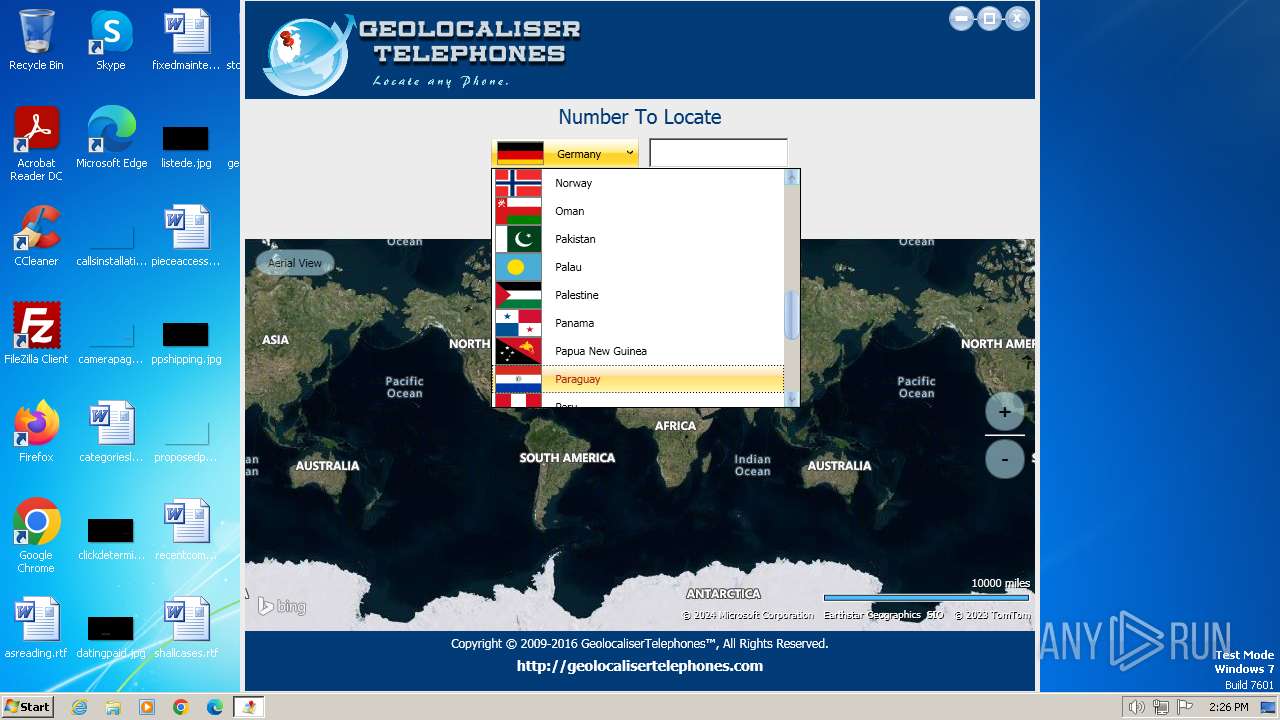This screenshot has height=720, width=1280.
Task: Open Firefox desktop shortcut
Action: (36, 431)
